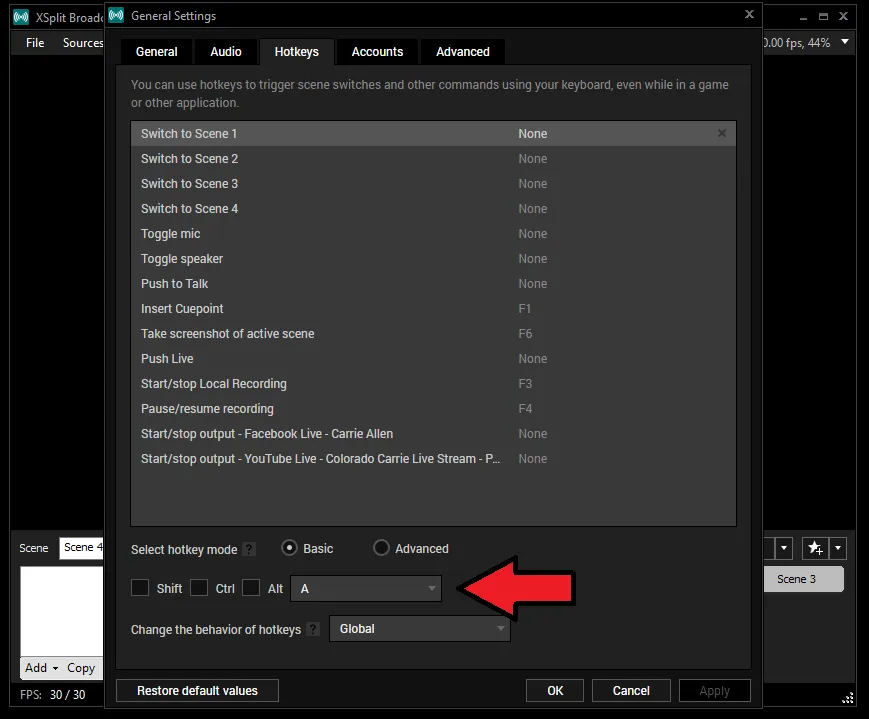Select the Switch to Scene 3 row
The image size is (869, 719).
pyautogui.click(x=433, y=183)
